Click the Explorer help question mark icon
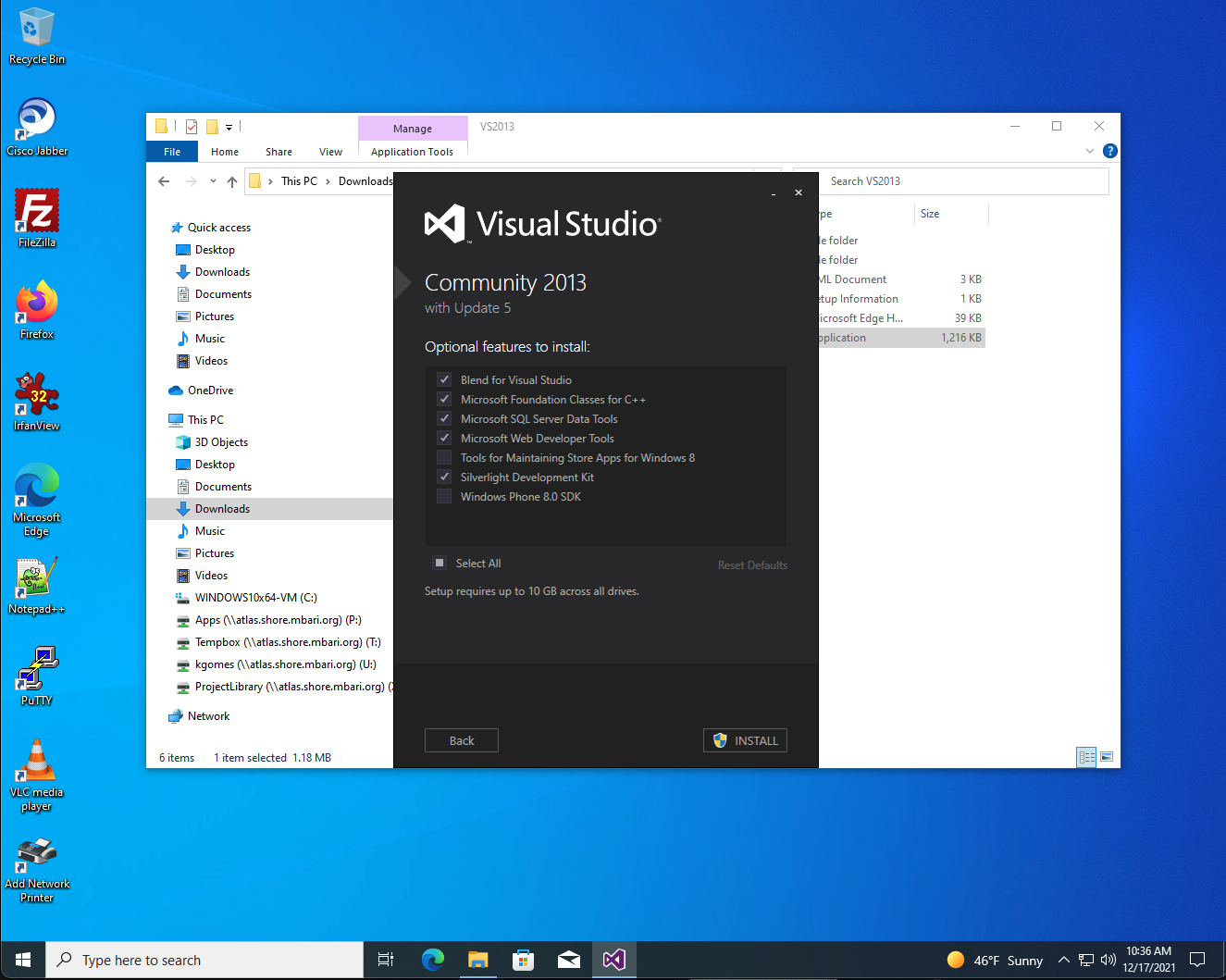 tap(1110, 151)
